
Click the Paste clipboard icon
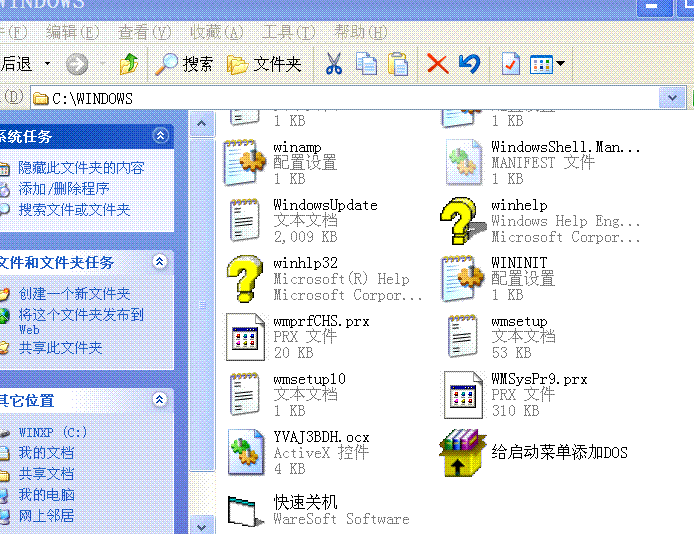397,64
